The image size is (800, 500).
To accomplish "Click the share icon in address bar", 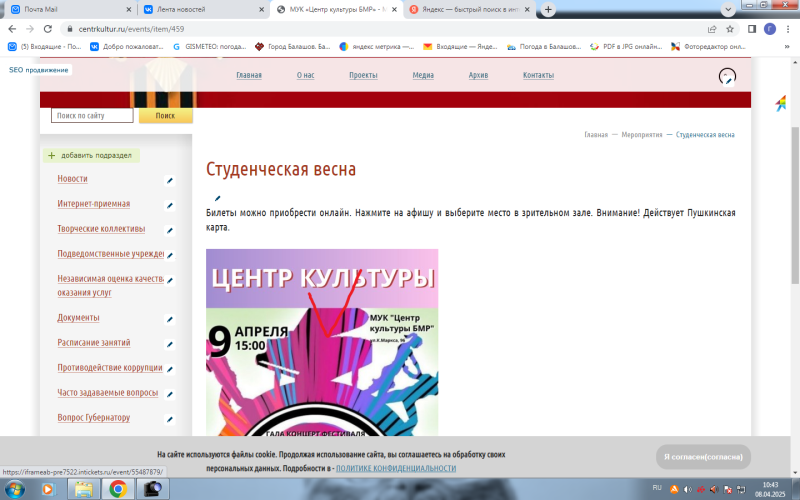I will [712, 29].
